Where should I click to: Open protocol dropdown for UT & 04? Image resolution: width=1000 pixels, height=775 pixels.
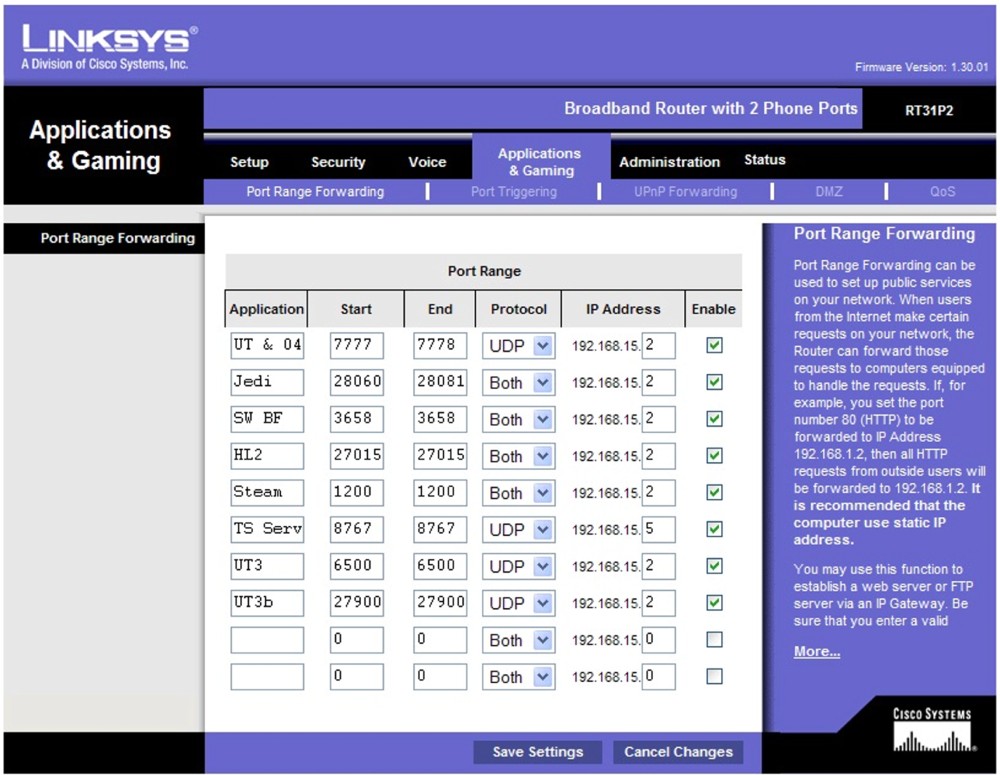click(518, 346)
